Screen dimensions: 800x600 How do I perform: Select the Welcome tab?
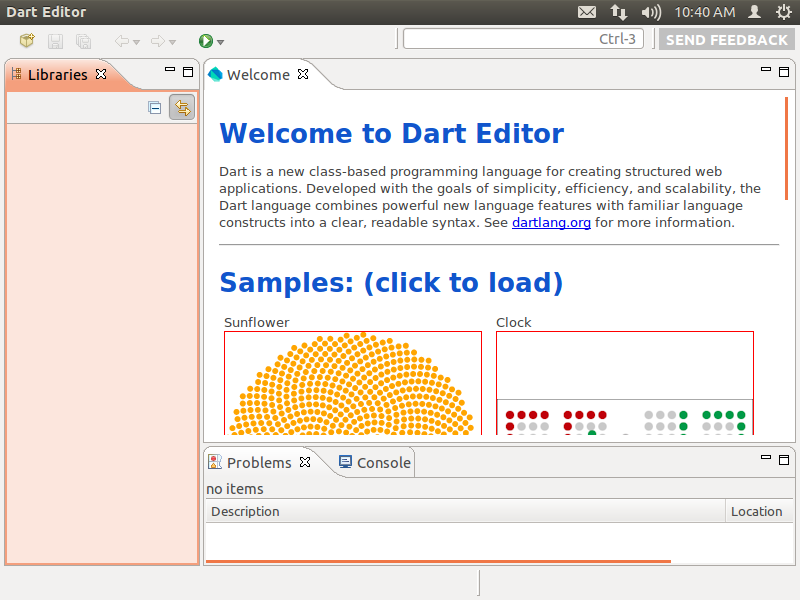258,74
